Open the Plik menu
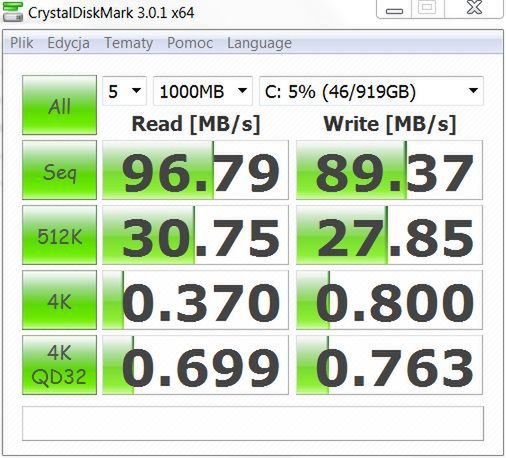 click(x=22, y=43)
